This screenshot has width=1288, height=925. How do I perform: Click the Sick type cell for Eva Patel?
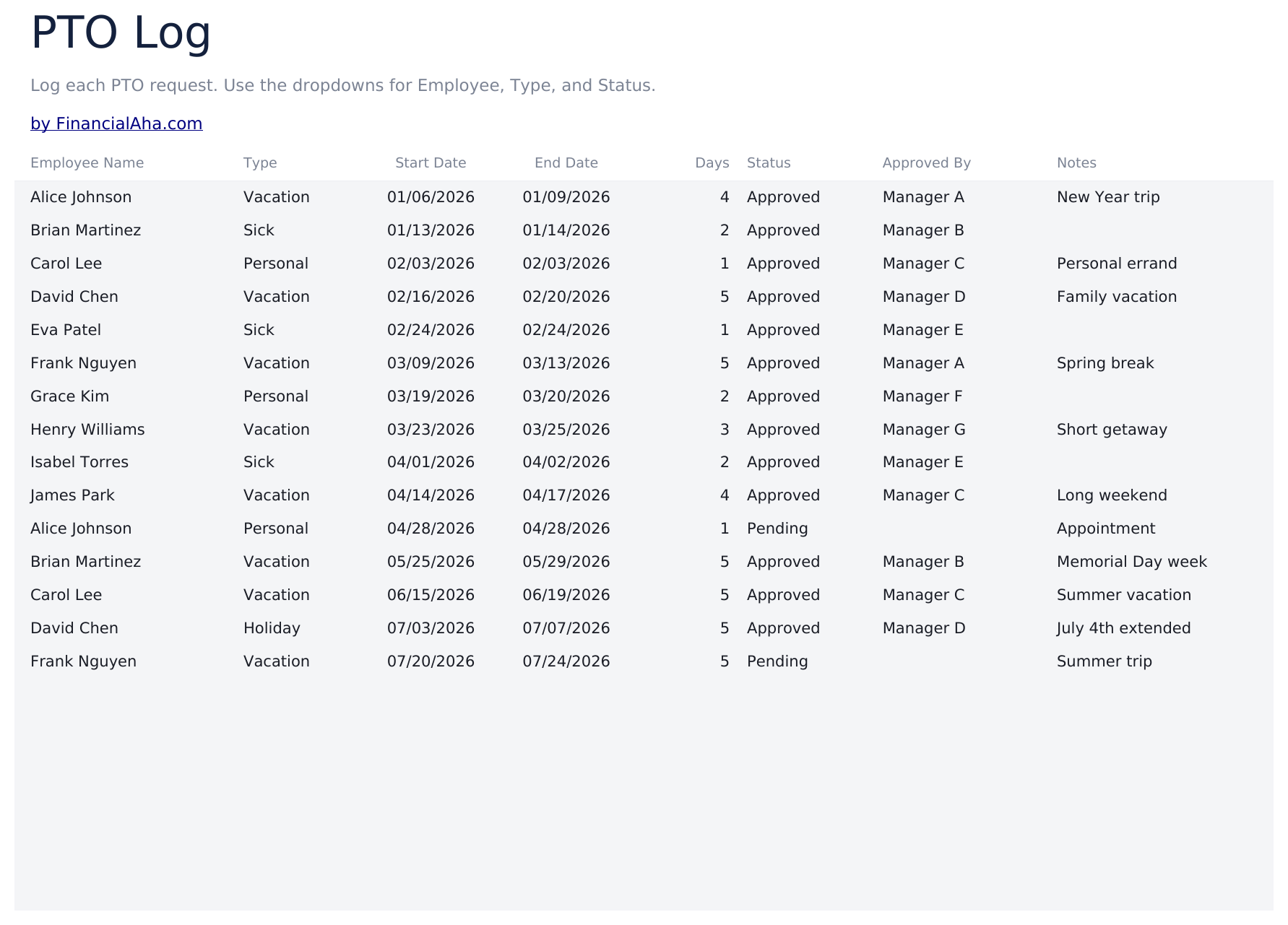(x=259, y=330)
